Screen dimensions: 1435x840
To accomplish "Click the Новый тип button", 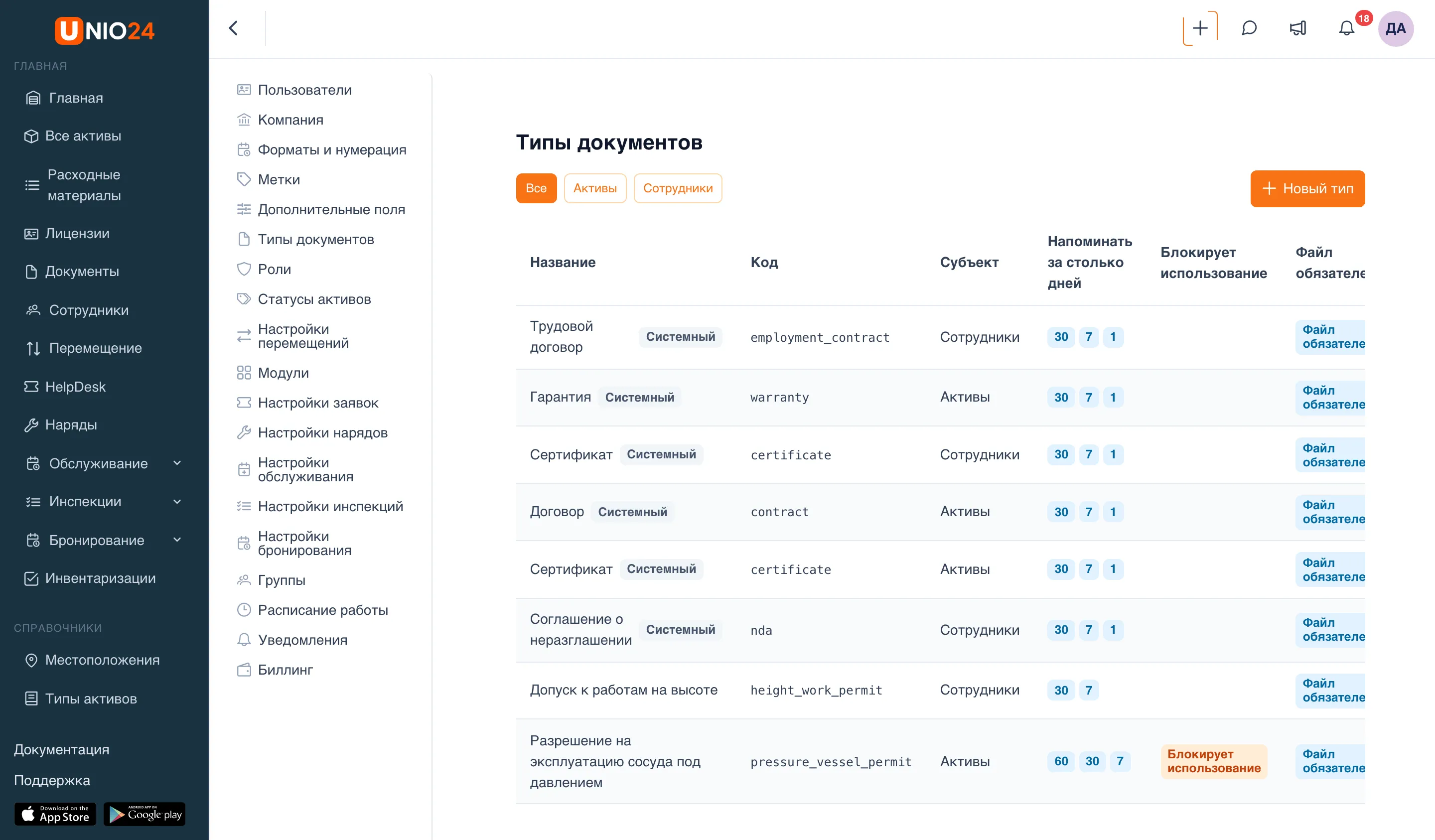I will pos(1307,188).
